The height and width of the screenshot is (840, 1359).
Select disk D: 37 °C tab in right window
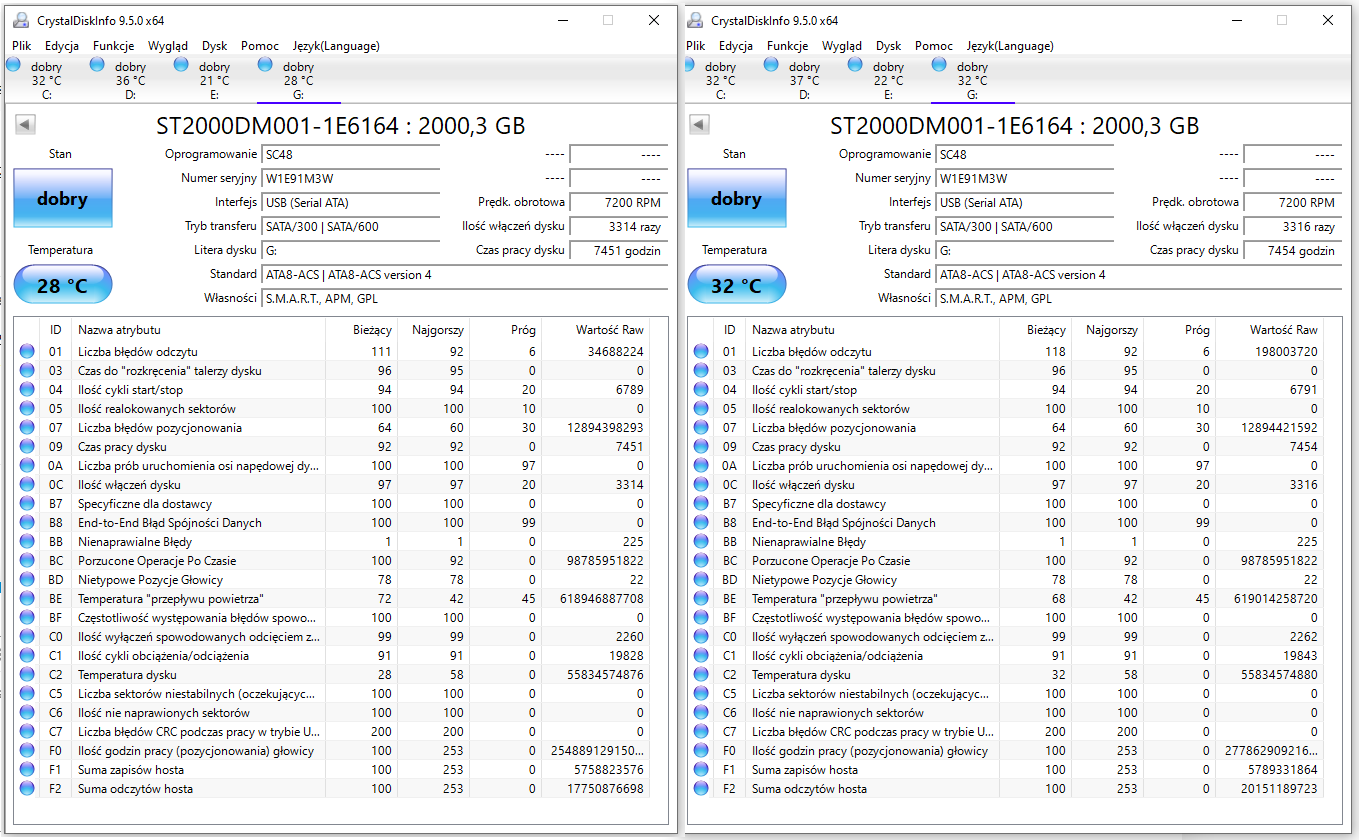[x=804, y=80]
